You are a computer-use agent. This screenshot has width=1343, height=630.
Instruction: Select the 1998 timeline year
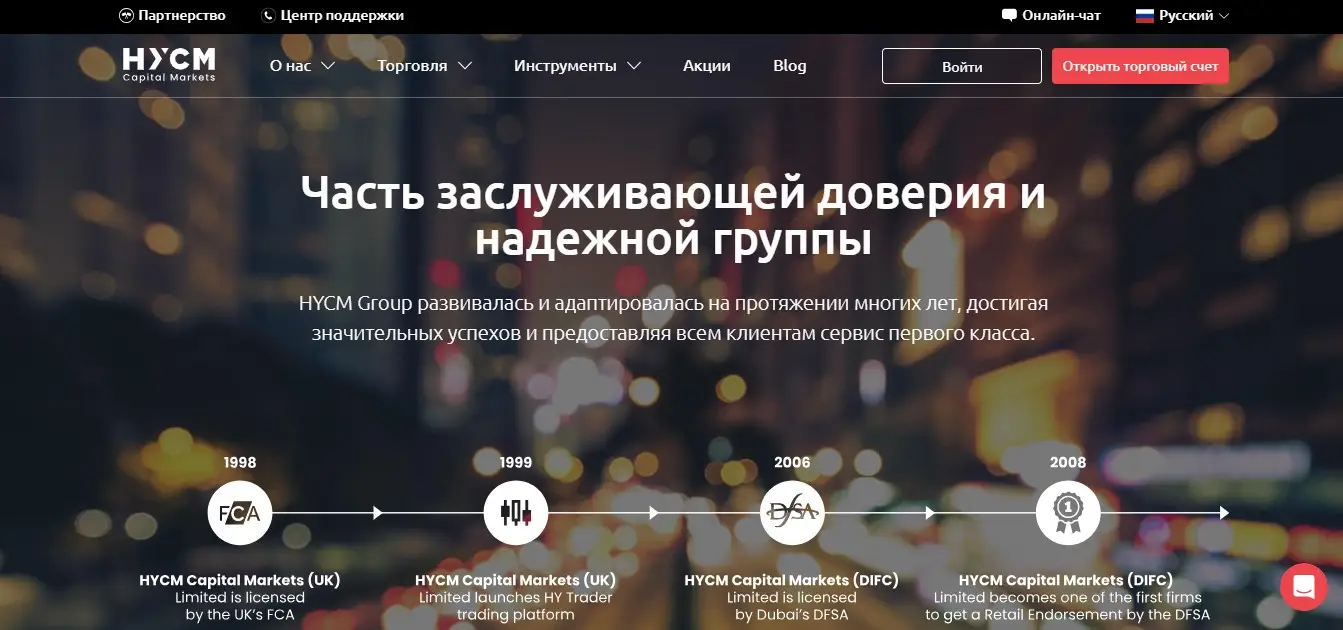240,462
